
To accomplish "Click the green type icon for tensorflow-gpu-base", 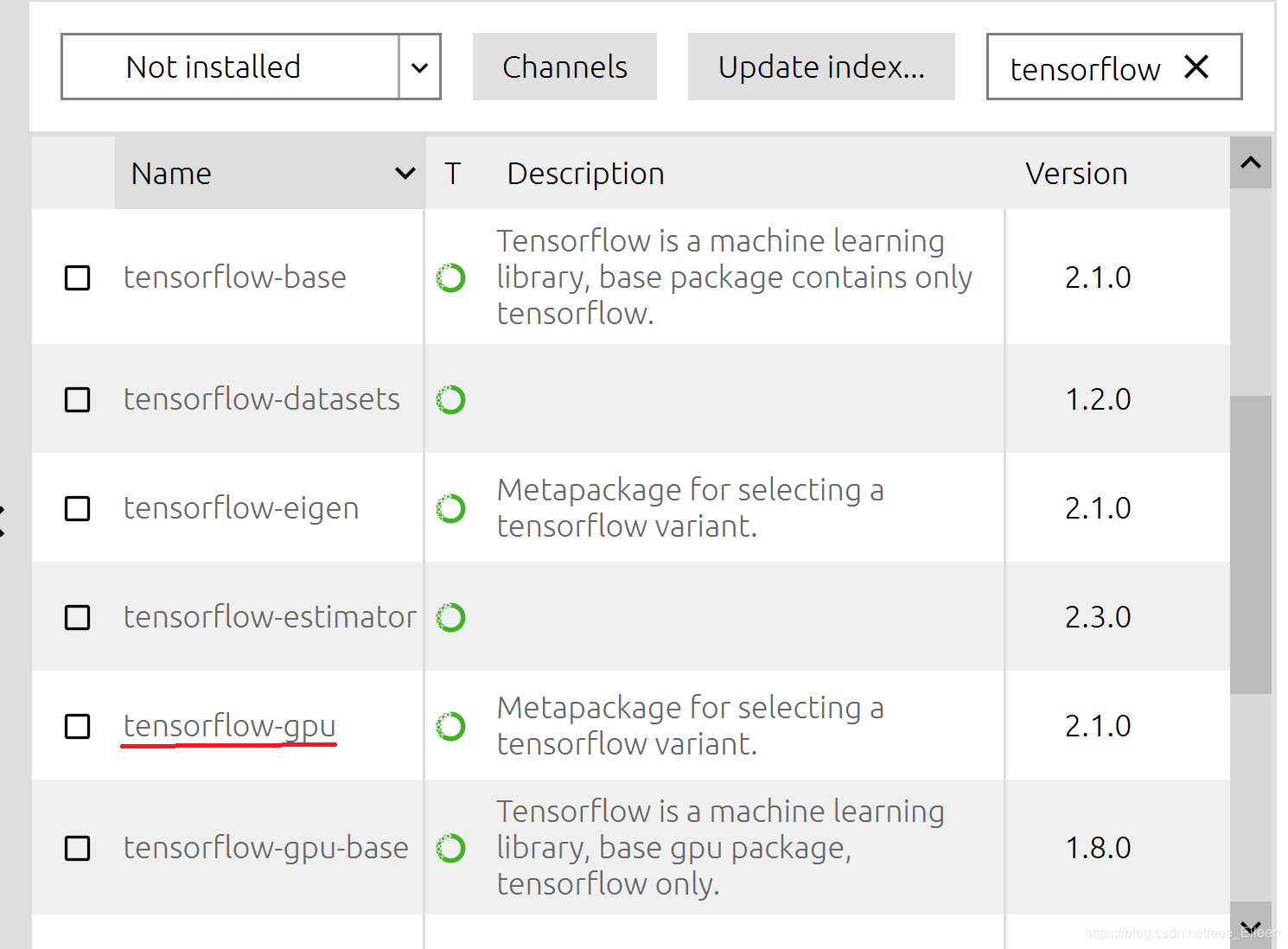I will tap(450, 848).
